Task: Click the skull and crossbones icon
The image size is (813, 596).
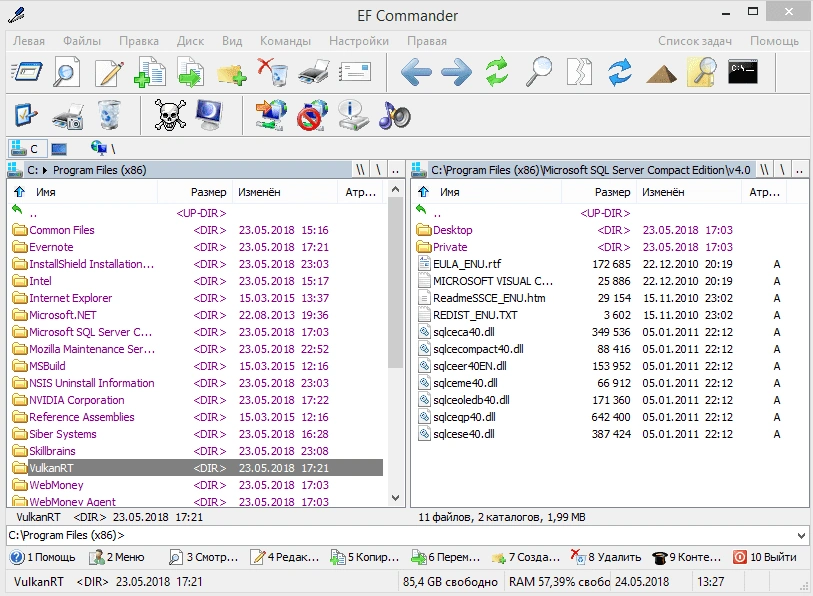Action: point(171,115)
